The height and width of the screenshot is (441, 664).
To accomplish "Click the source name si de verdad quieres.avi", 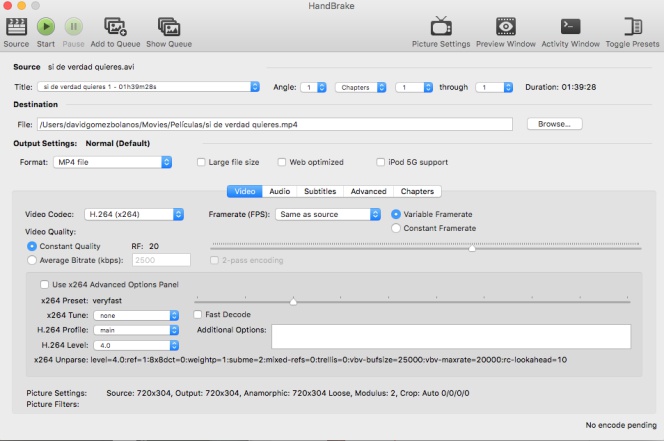I will pos(91,67).
